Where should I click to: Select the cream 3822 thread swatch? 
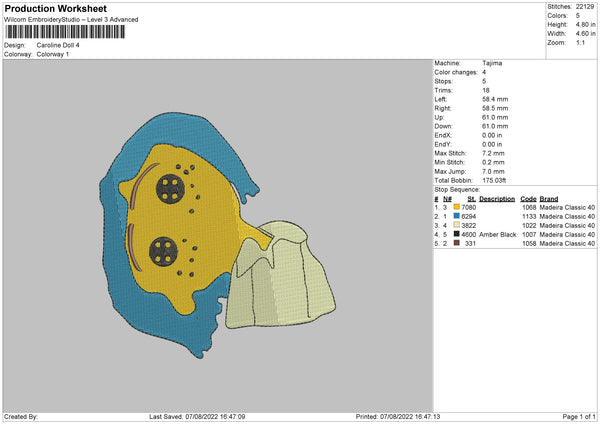pos(456,225)
